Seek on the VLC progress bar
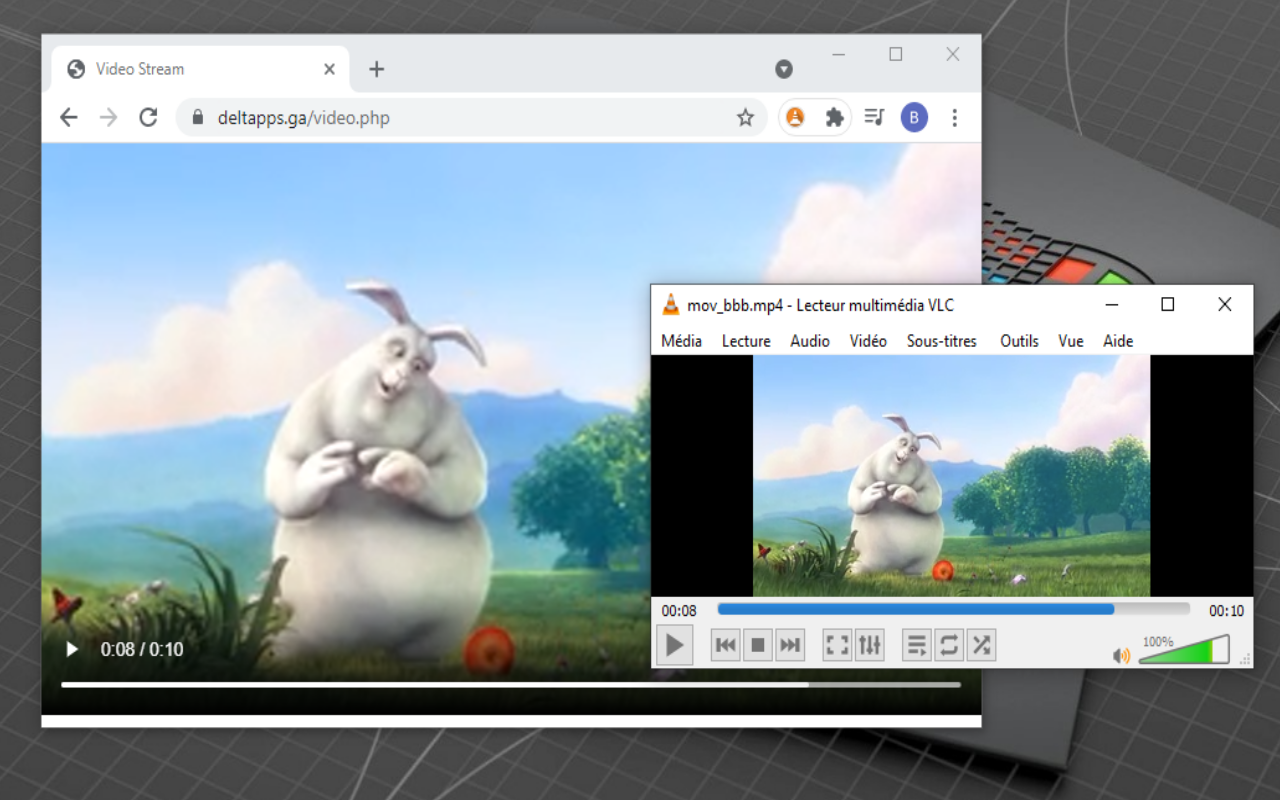Image resolution: width=1280 pixels, height=800 pixels. click(x=954, y=609)
